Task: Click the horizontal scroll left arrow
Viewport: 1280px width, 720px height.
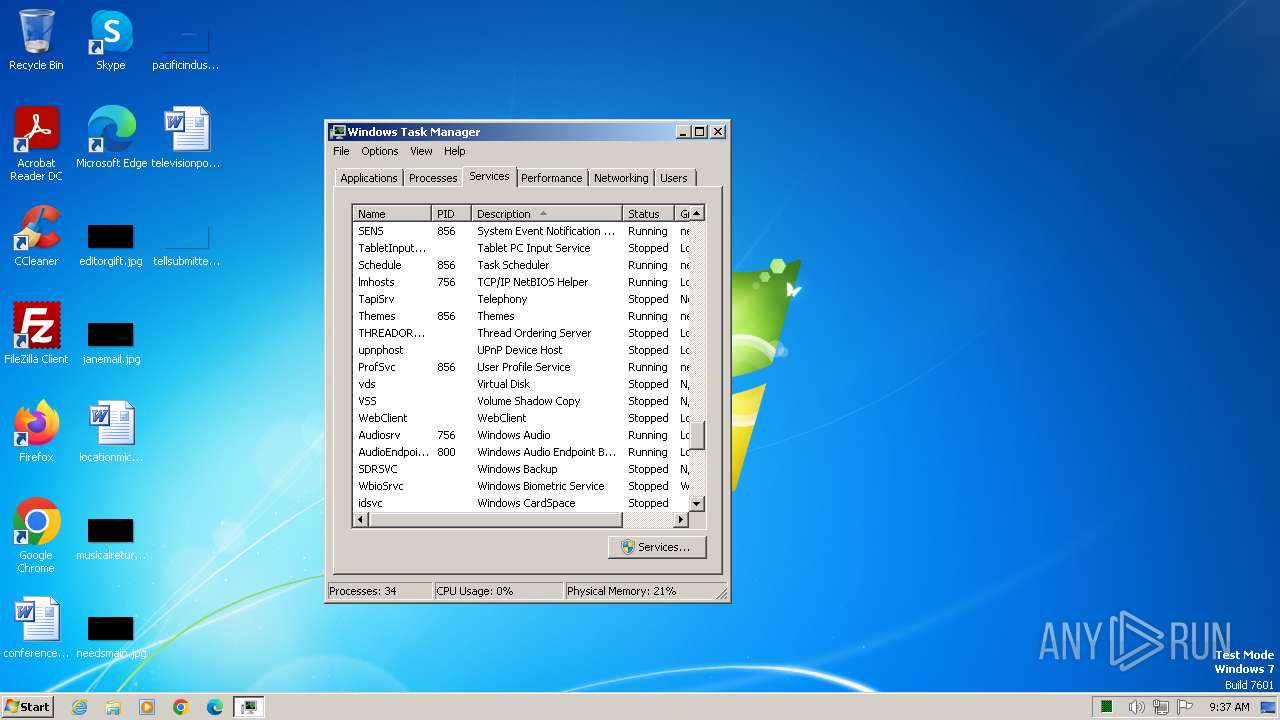Action: click(361, 520)
